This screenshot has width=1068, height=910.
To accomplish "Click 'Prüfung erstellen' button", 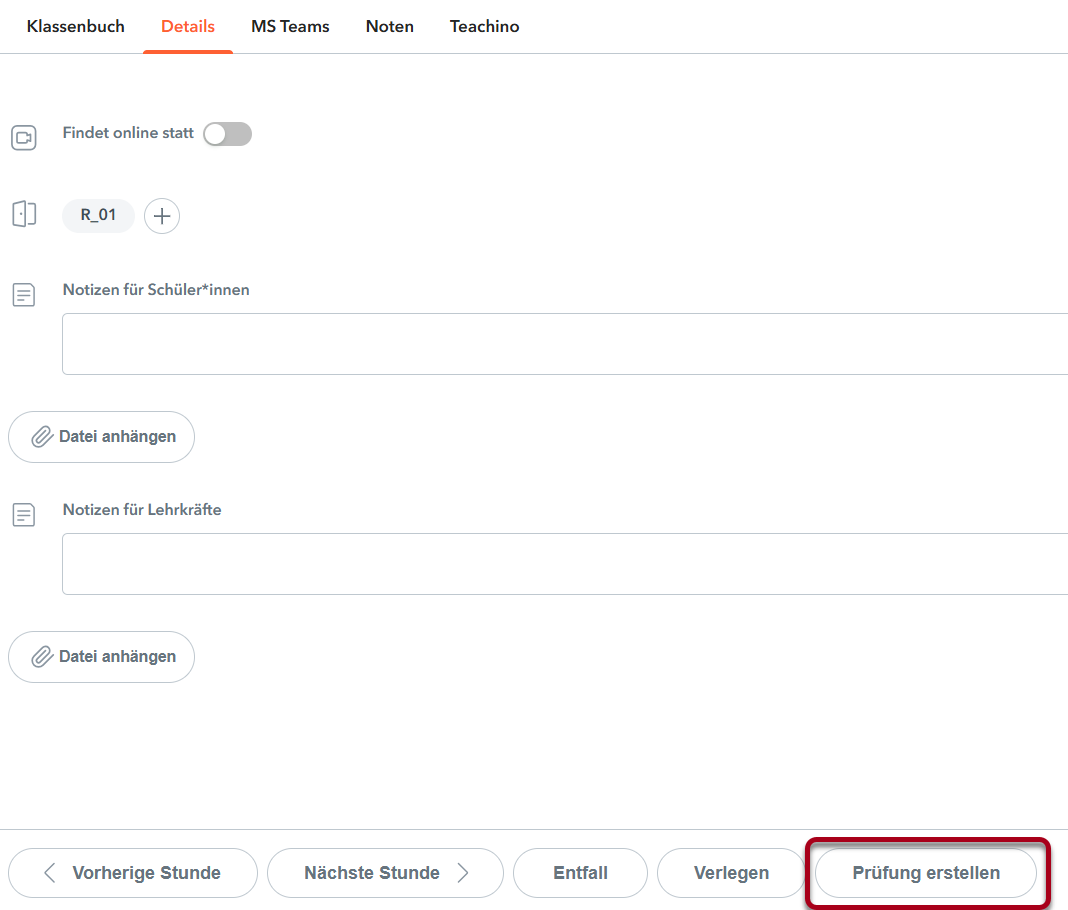I will 925,873.
